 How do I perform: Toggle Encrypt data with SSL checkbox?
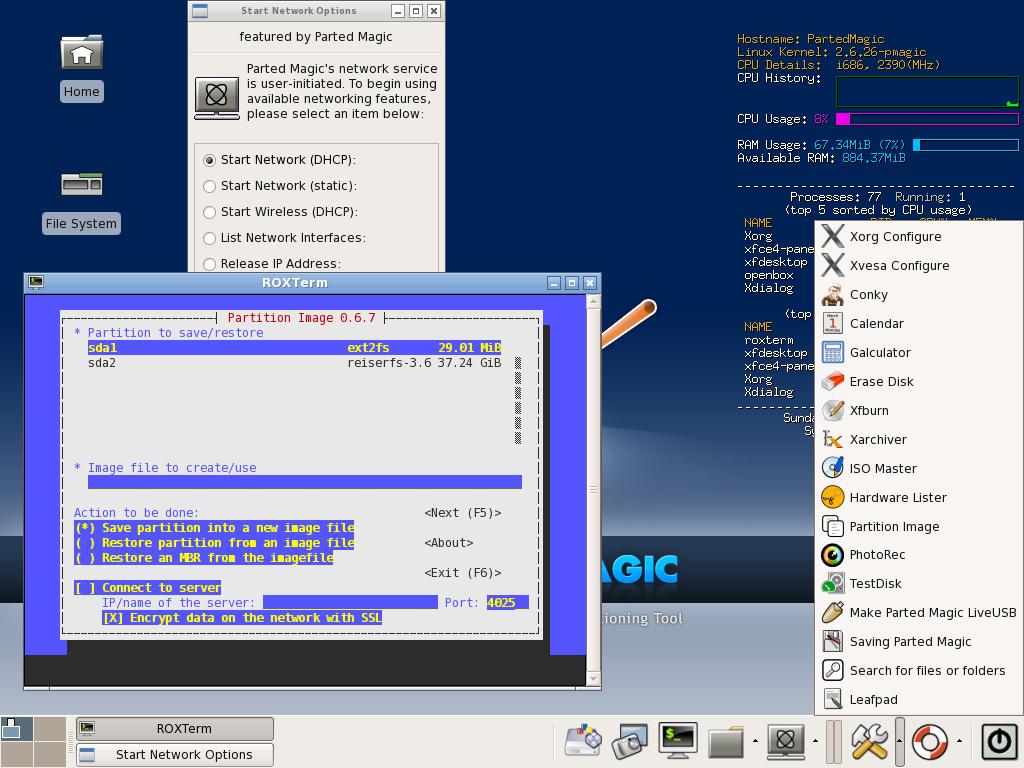pyautogui.click(x=242, y=618)
